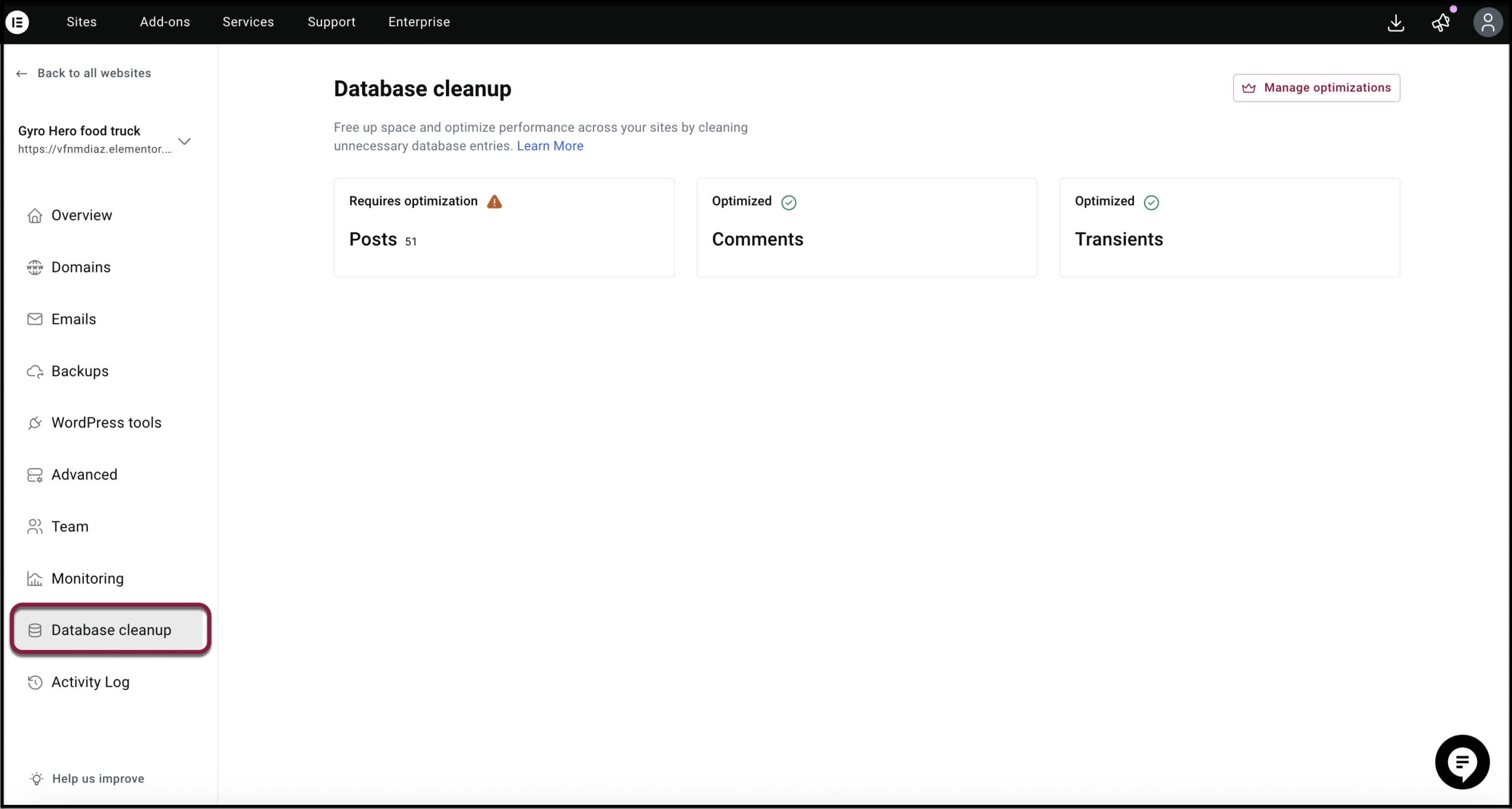Open the chat support bubble
The image size is (1512, 809).
[x=1462, y=762]
